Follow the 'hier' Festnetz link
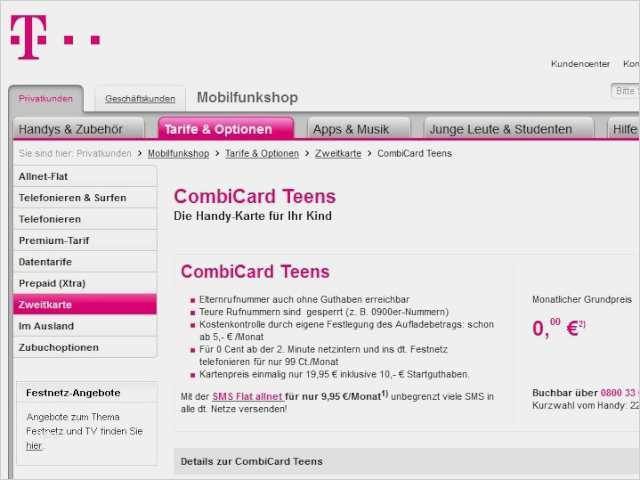This screenshot has width=640, height=480. click(x=34, y=446)
